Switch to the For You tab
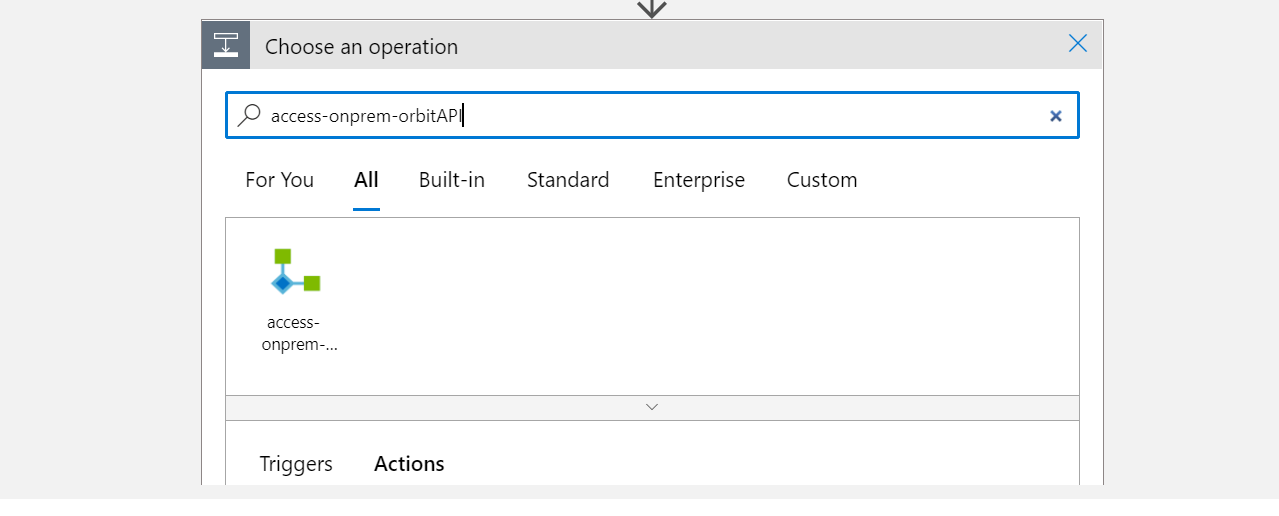 click(x=279, y=180)
